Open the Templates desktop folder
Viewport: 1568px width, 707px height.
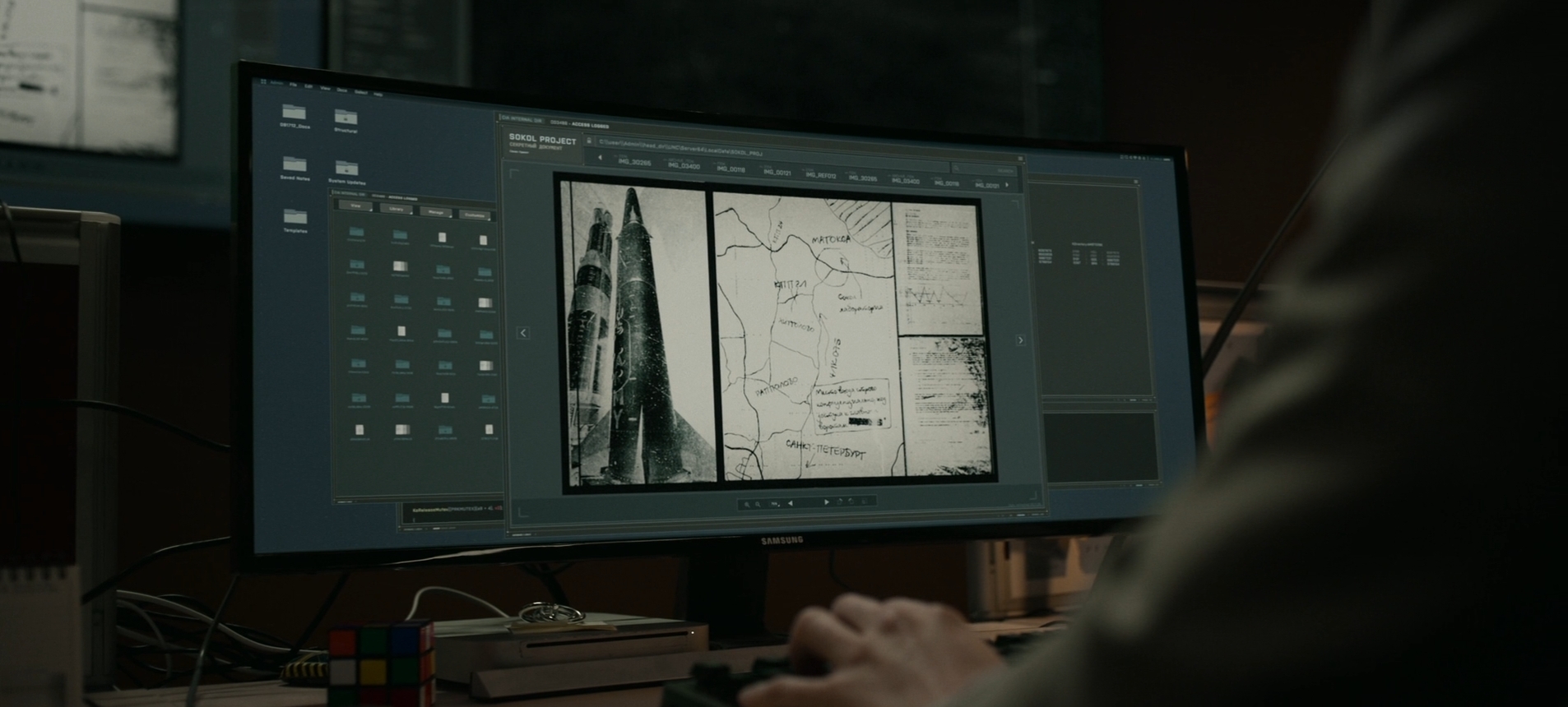click(295, 217)
